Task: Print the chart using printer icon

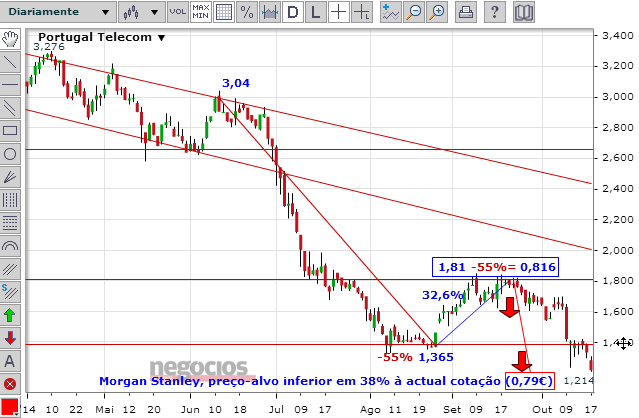Action: point(466,12)
